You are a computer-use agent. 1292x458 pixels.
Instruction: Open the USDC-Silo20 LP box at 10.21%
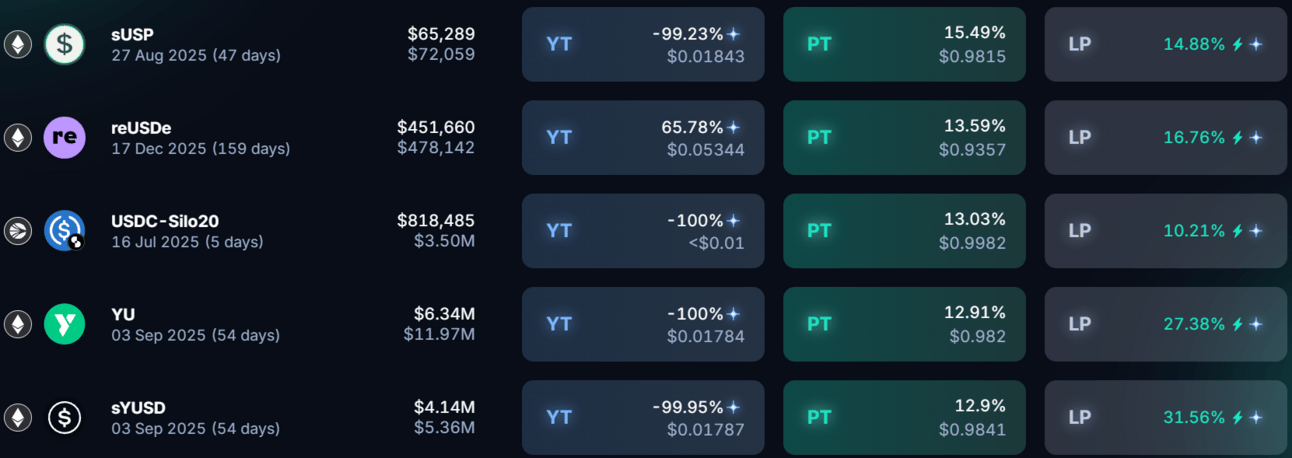coord(1166,231)
